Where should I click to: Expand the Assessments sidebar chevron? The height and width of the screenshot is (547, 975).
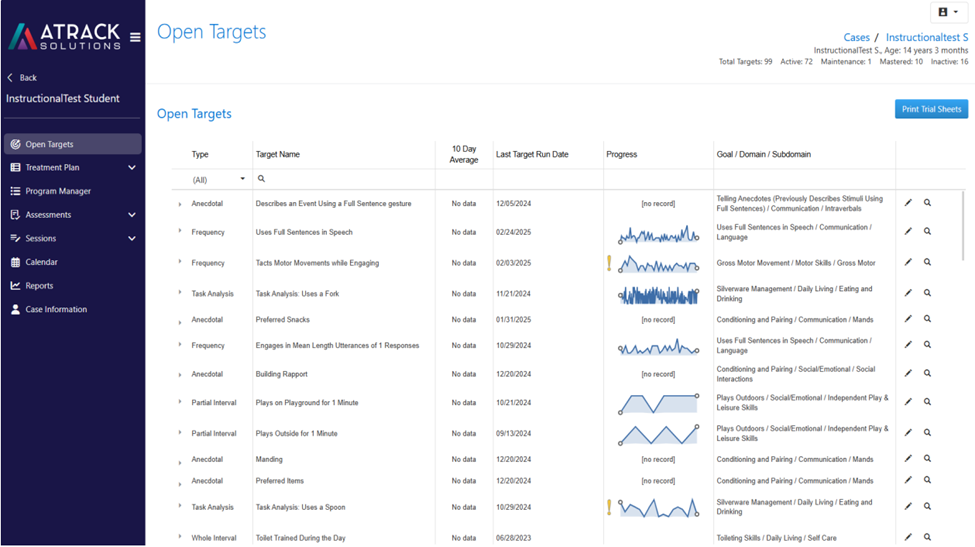pos(132,215)
